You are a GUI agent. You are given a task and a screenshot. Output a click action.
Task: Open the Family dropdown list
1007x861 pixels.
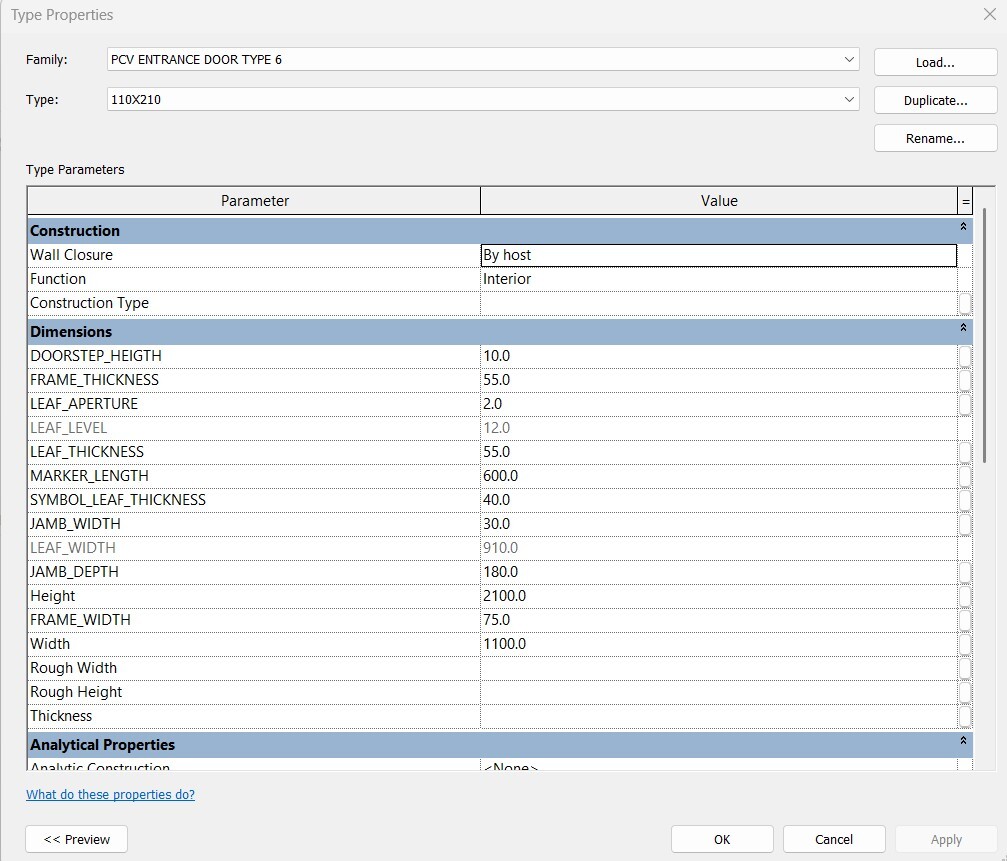click(x=849, y=60)
